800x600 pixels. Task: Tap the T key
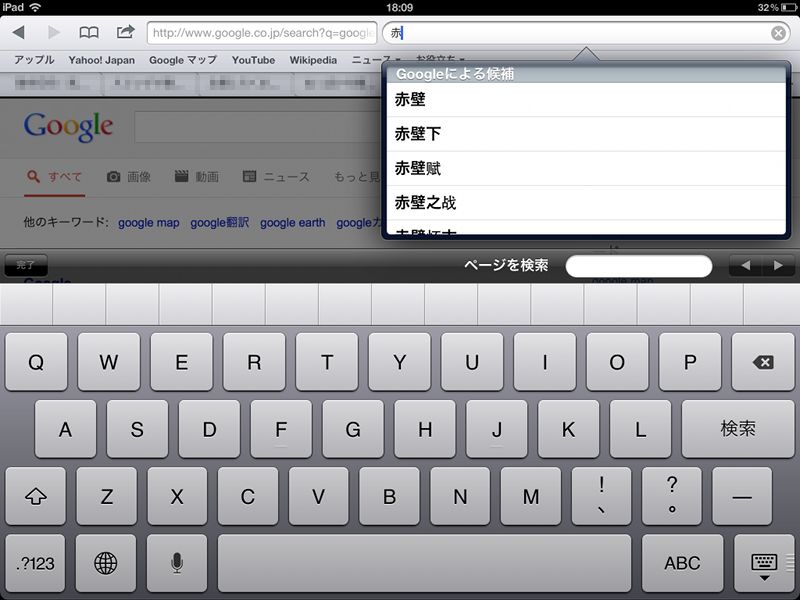pos(327,362)
